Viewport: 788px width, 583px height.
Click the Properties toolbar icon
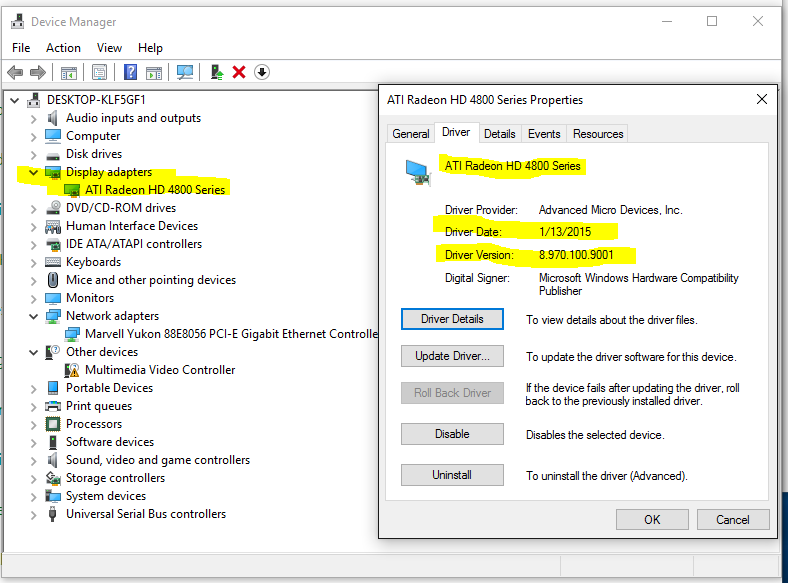tap(100, 72)
